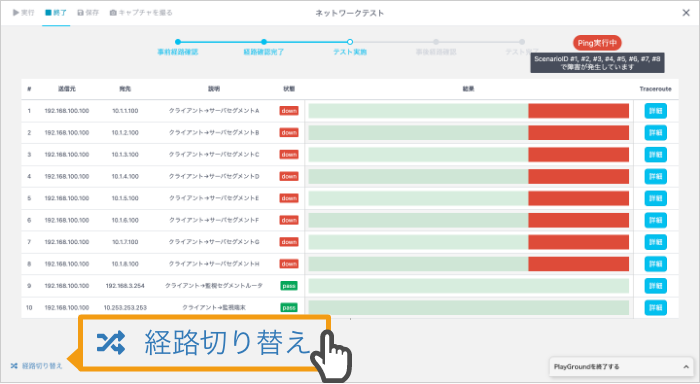Click pass status badge for 192.168.3.254
Viewport: 700px width, 384px height.
[289, 286]
